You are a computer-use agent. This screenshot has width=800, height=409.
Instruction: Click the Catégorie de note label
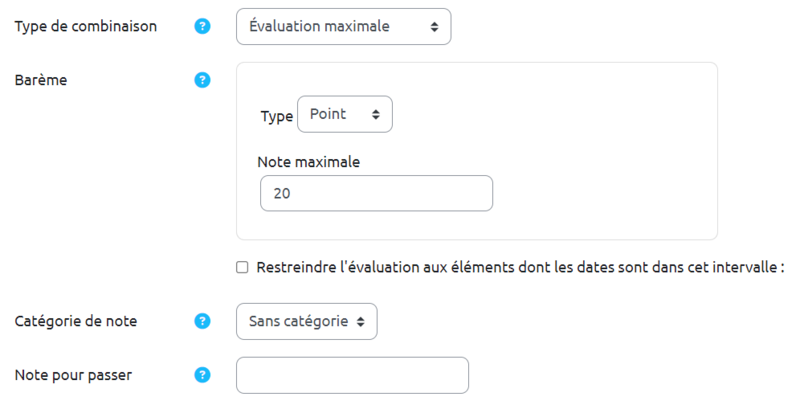(x=76, y=321)
